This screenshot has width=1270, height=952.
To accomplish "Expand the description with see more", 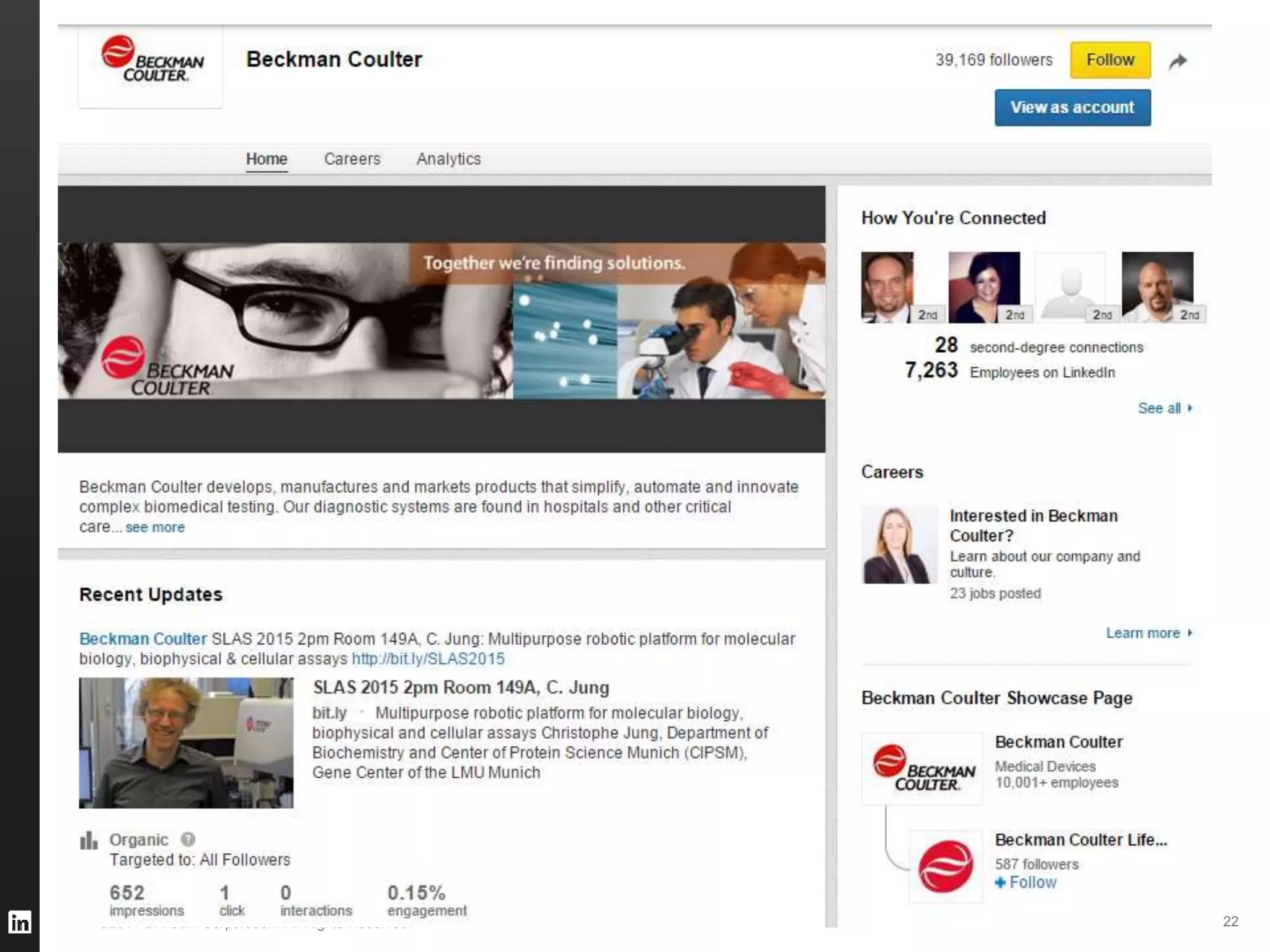I will tap(155, 527).
